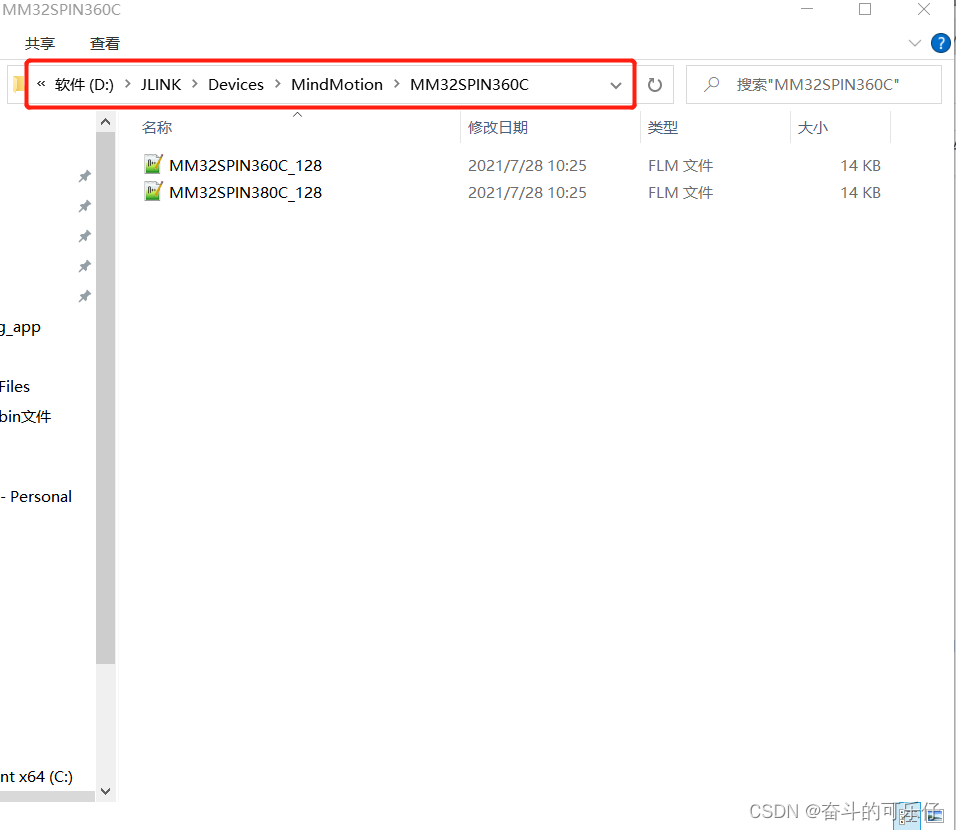This screenshot has width=956, height=830.
Task: Sort files by 类型 column
Action: click(663, 127)
